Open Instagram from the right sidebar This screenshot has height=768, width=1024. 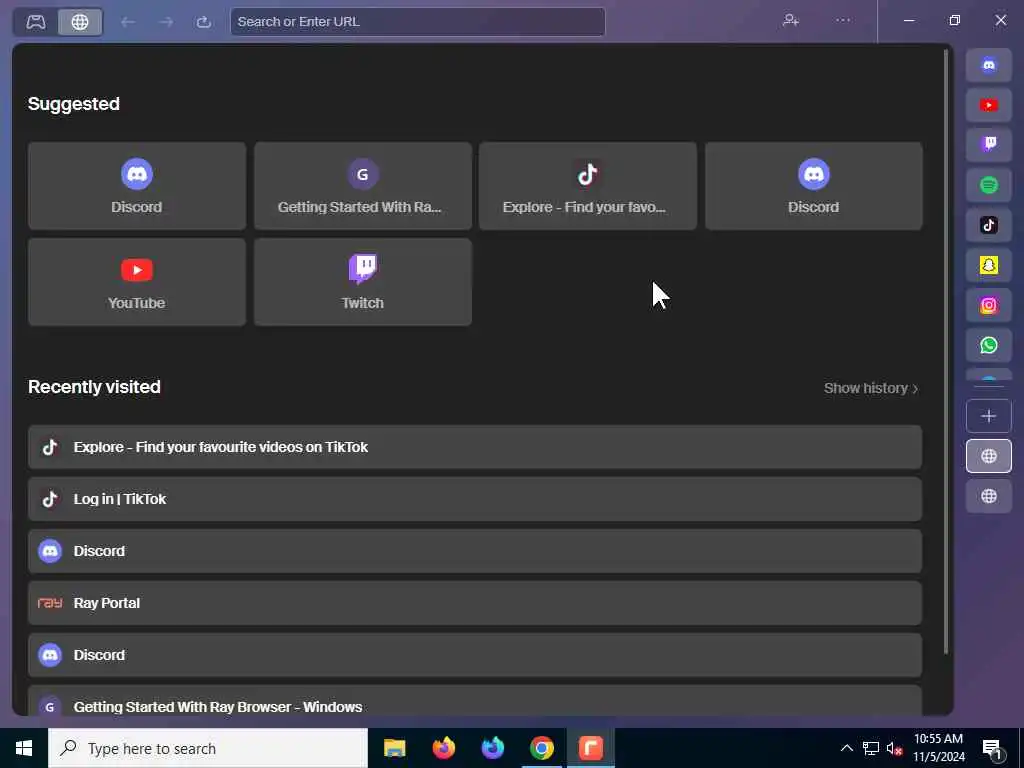click(x=989, y=305)
